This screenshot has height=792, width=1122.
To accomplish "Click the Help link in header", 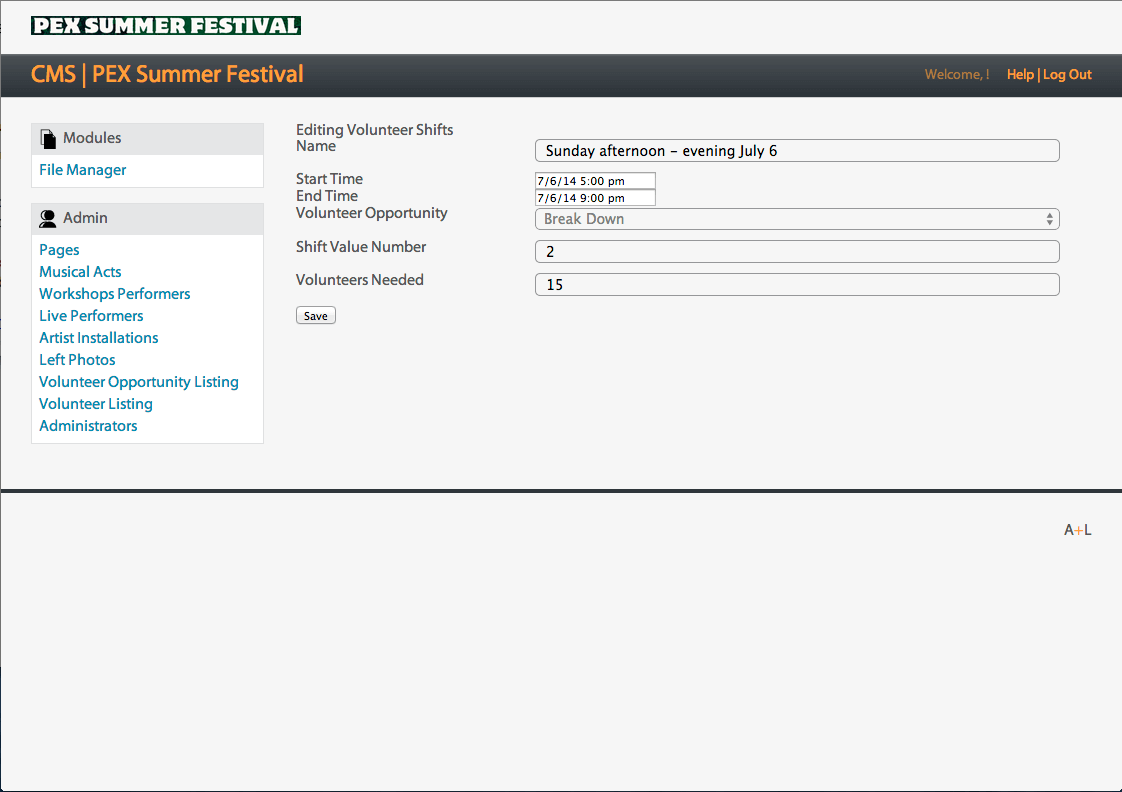I will tap(1019, 75).
